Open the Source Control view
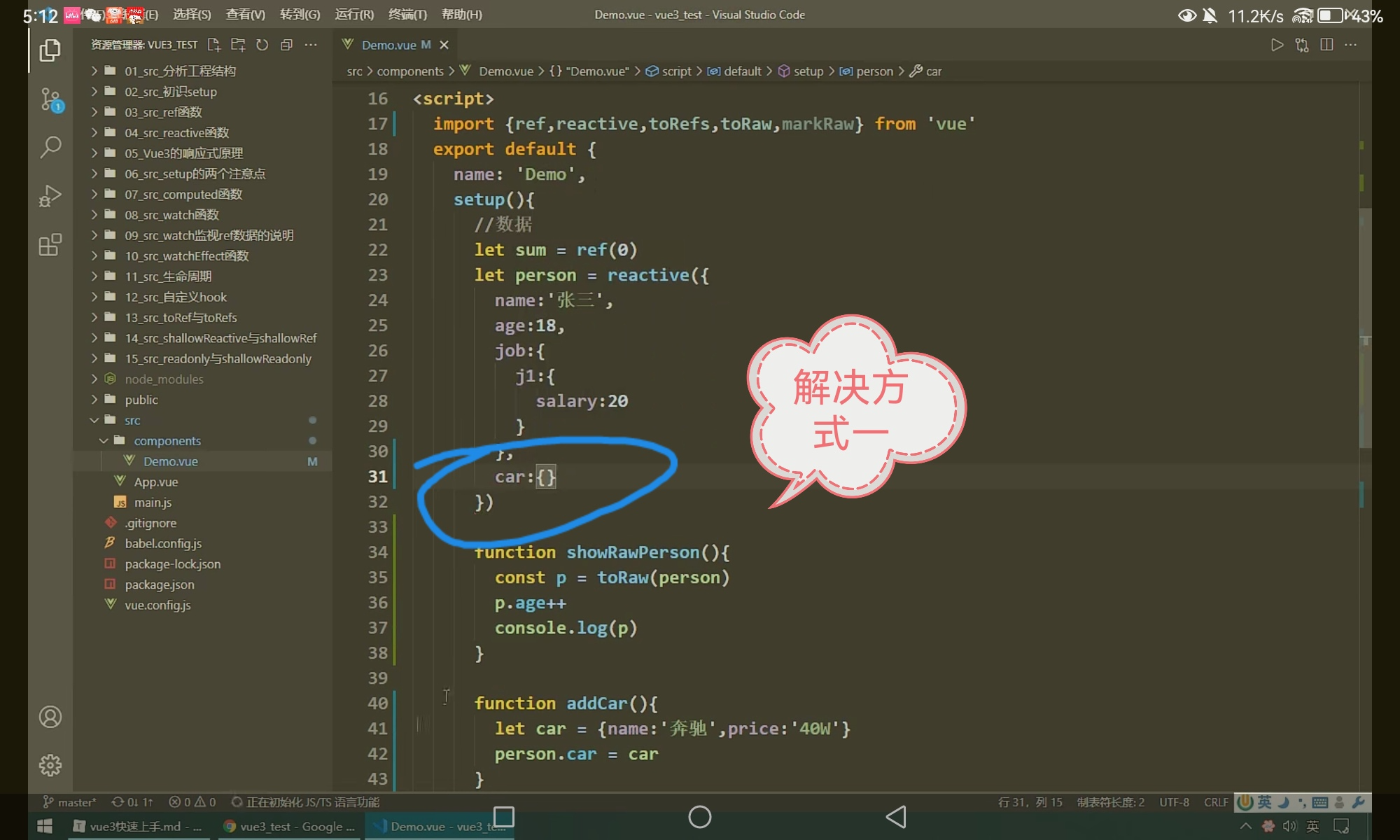This screenshot has height=840, width=1400. click(x=50, y=99)
